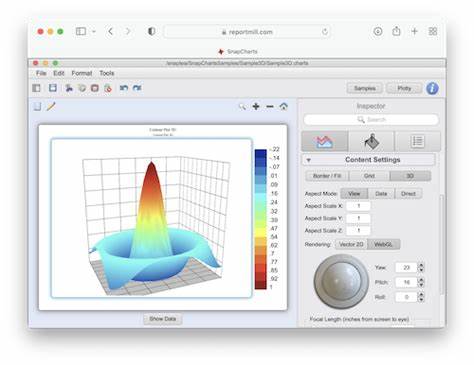Screen dimensions: 474x365
Task: Click the Cut scissors icon
Action: coord(69,88)
